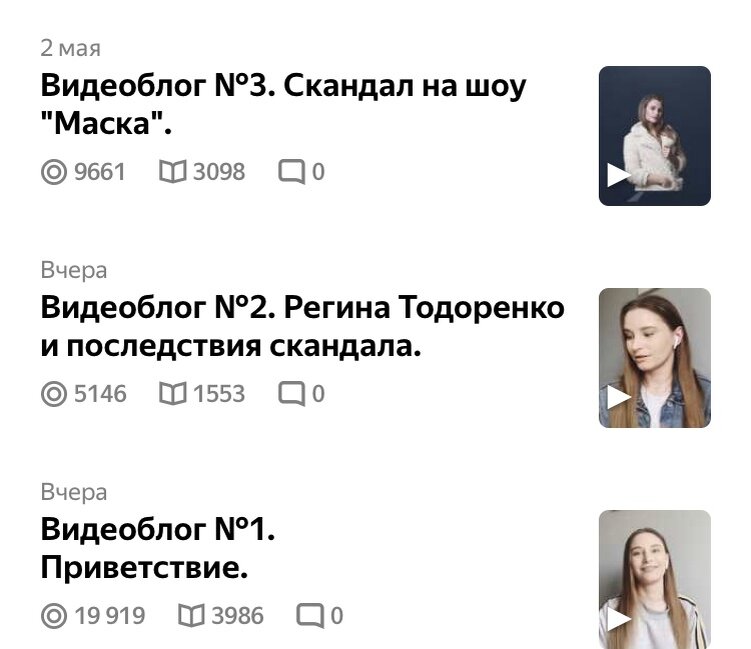Screen dimensions: 751x649
Task: Click the '2 мая' date label
Action: coord(70,48)
